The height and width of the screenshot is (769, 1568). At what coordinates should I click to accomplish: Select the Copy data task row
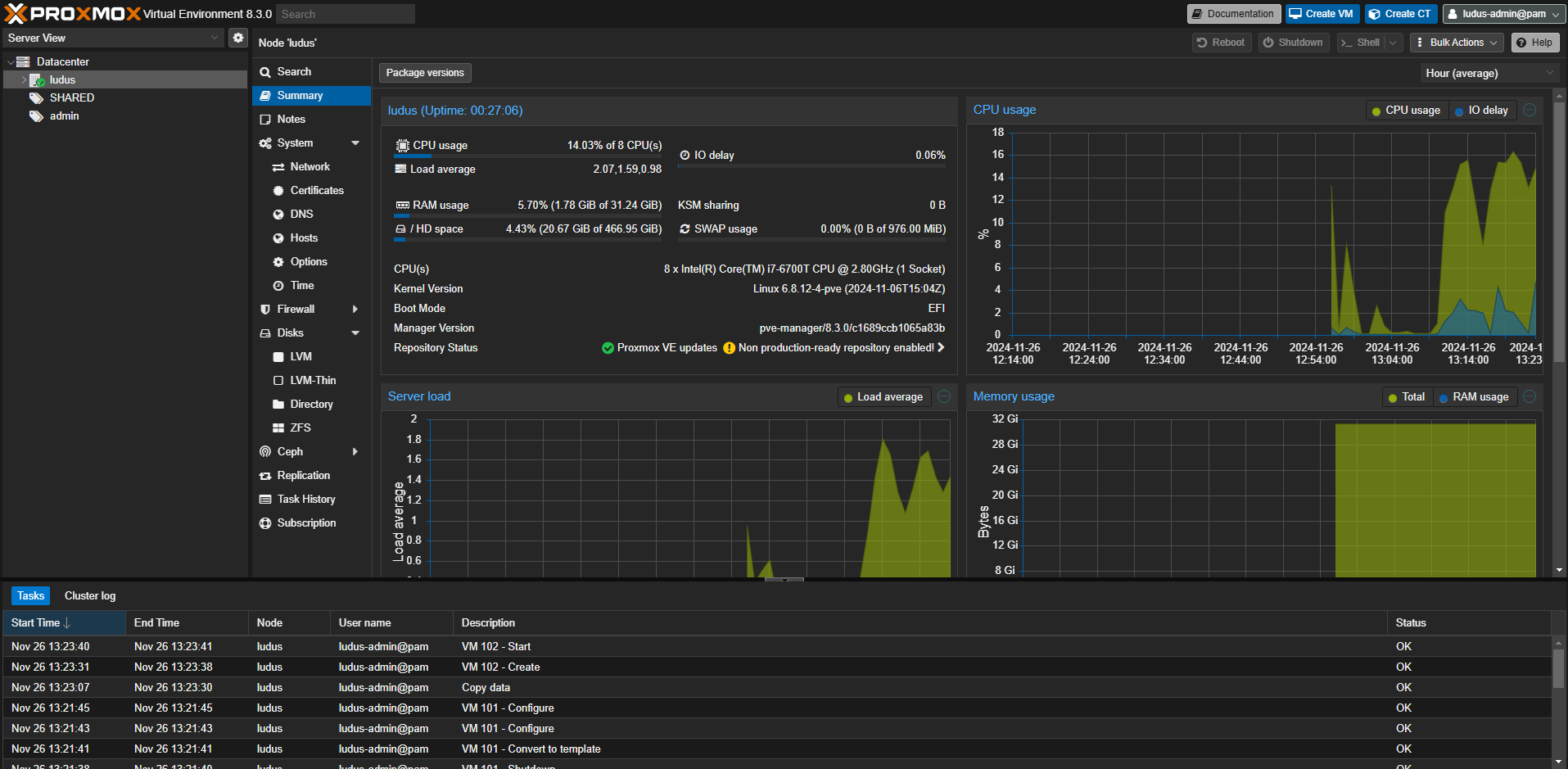pyautogui.click(x=776, y=688)
